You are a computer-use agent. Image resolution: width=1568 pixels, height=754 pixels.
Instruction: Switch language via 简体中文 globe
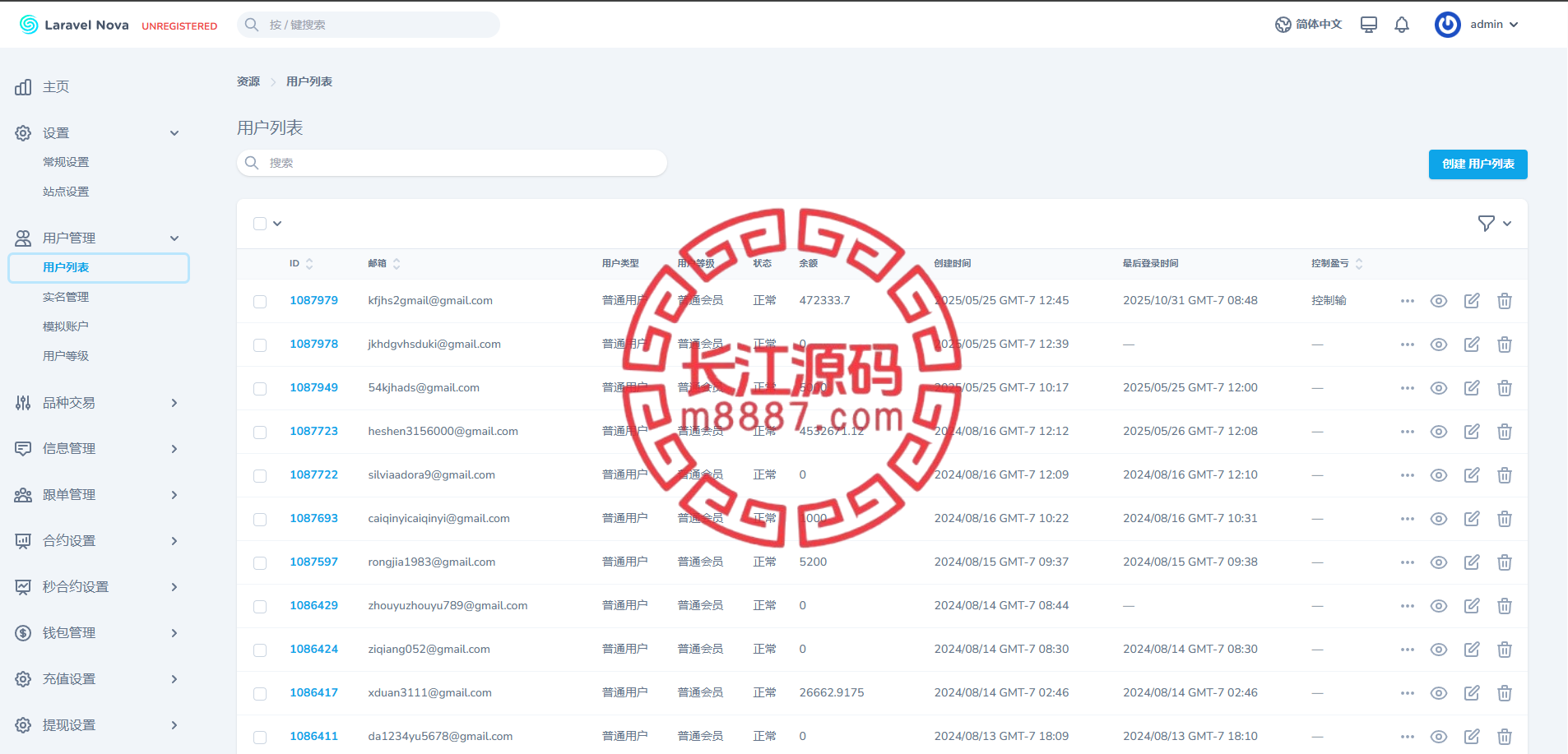point(1308,25)
